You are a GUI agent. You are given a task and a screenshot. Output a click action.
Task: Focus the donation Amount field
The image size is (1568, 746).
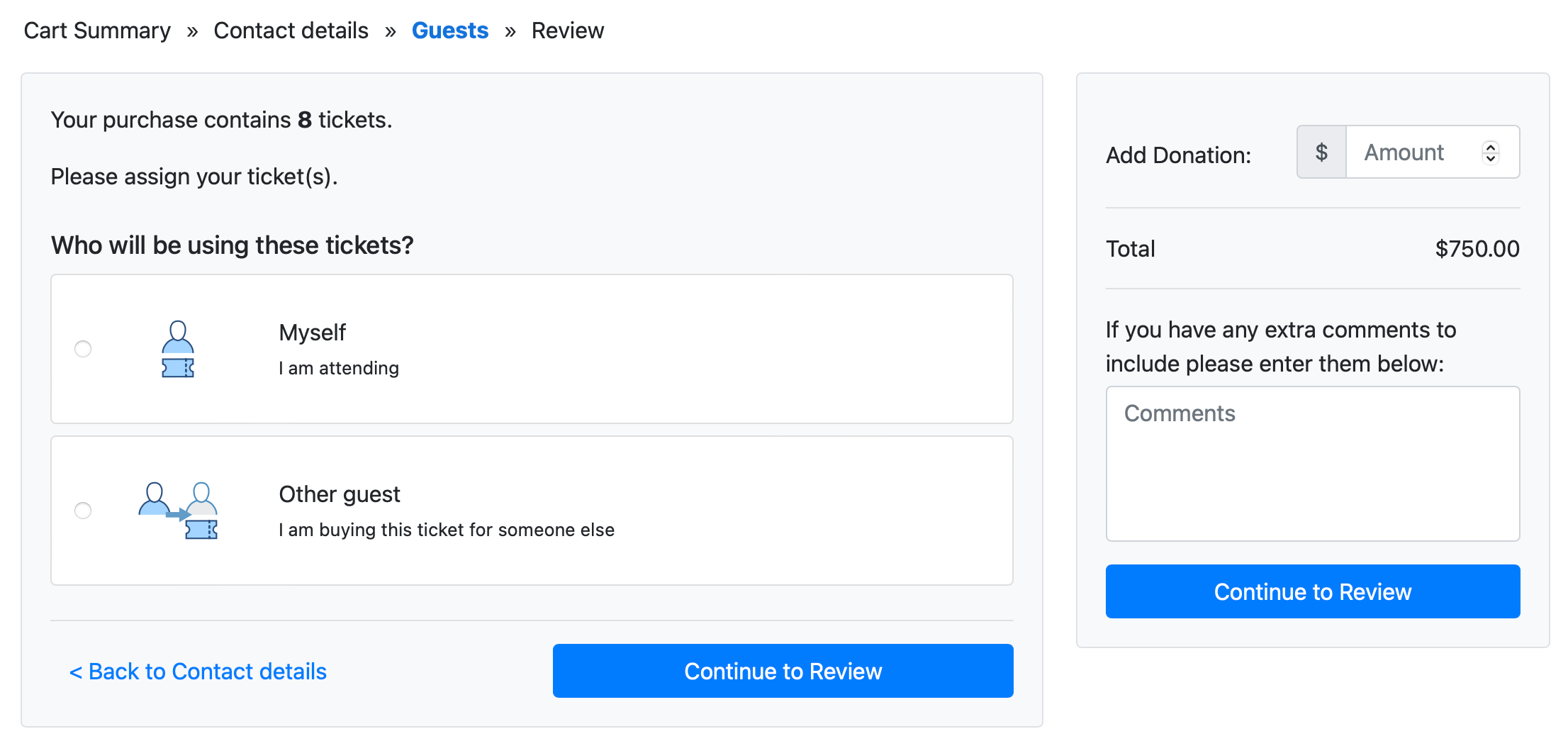point(1411,152)
